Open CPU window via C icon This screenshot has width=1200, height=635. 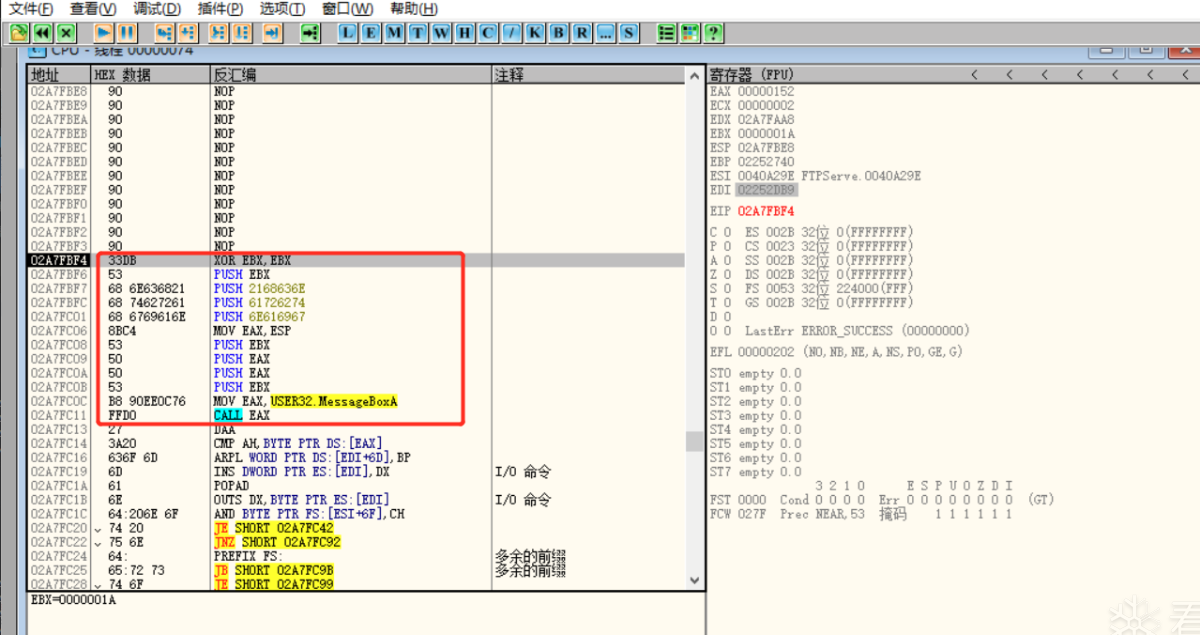(x=488, y=32)
